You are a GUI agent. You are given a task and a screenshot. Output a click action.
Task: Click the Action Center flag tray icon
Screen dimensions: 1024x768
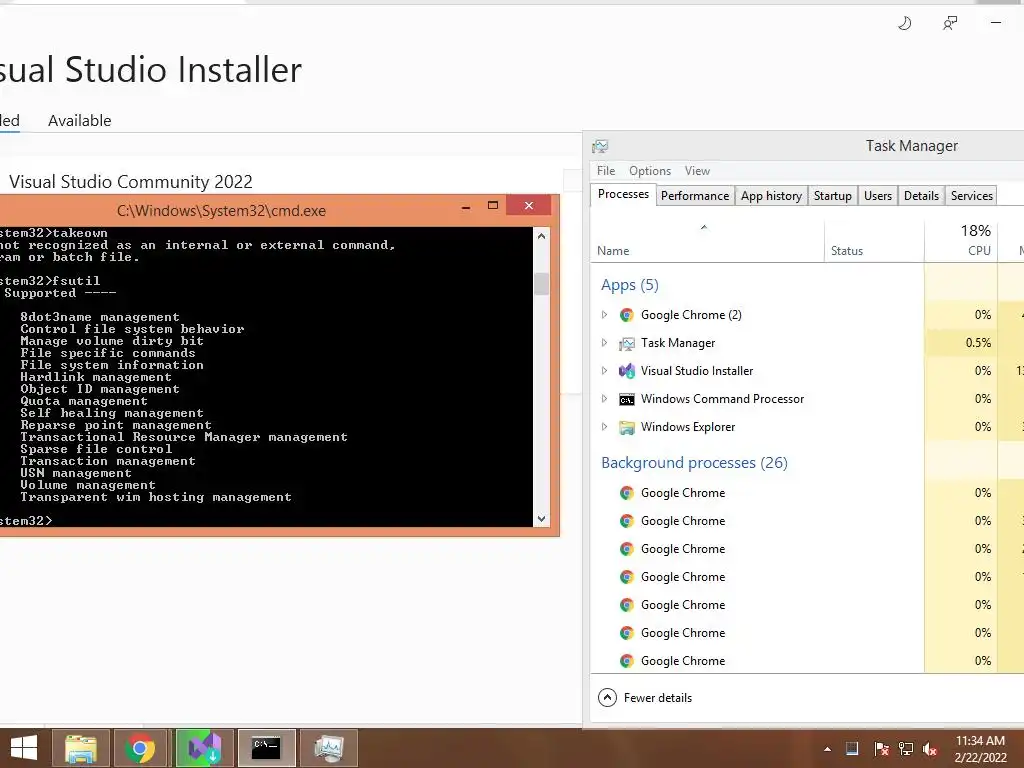(881, 748)
